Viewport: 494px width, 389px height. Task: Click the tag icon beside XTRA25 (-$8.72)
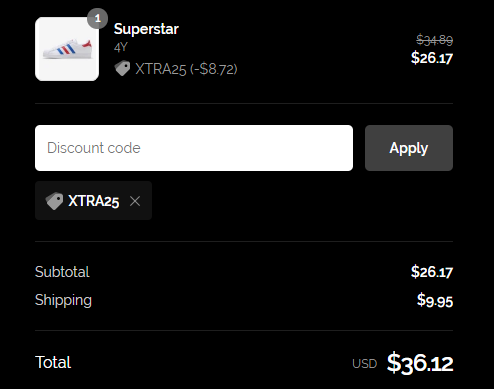[122, 68]
